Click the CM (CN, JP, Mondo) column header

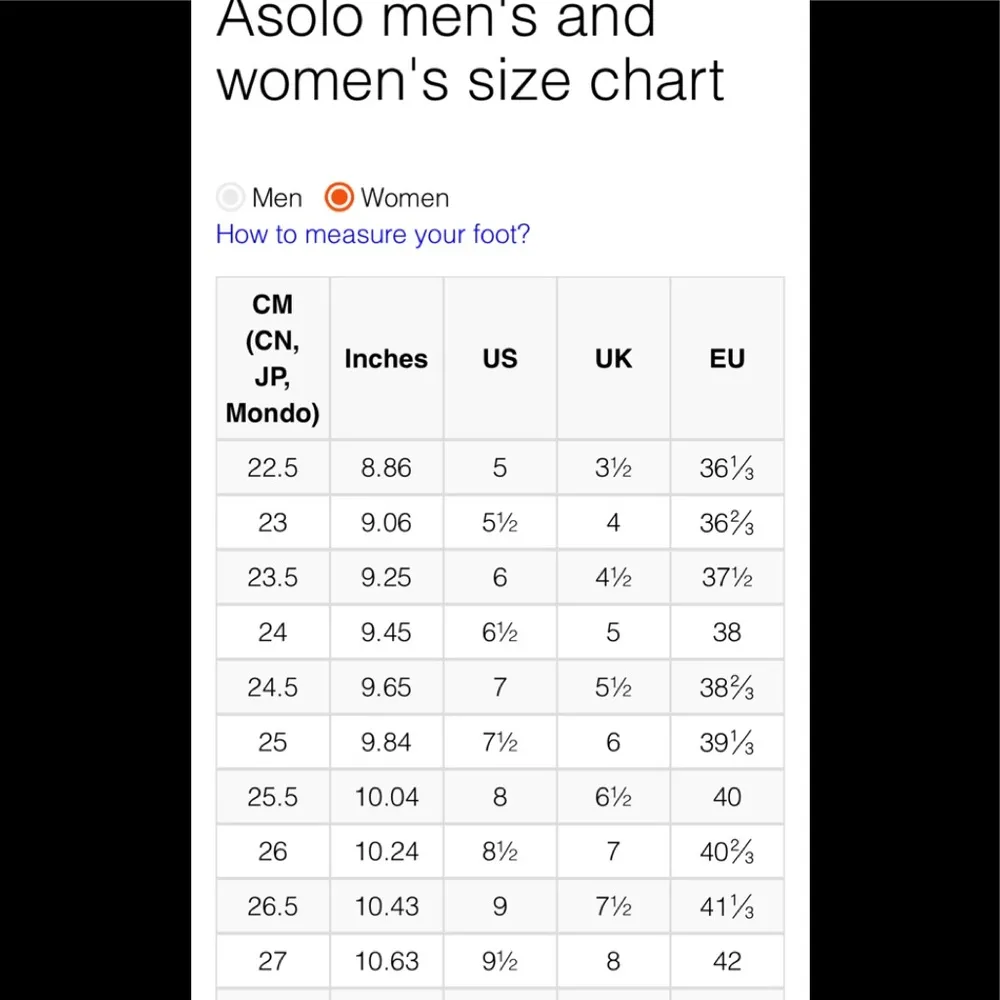[273, 359]
